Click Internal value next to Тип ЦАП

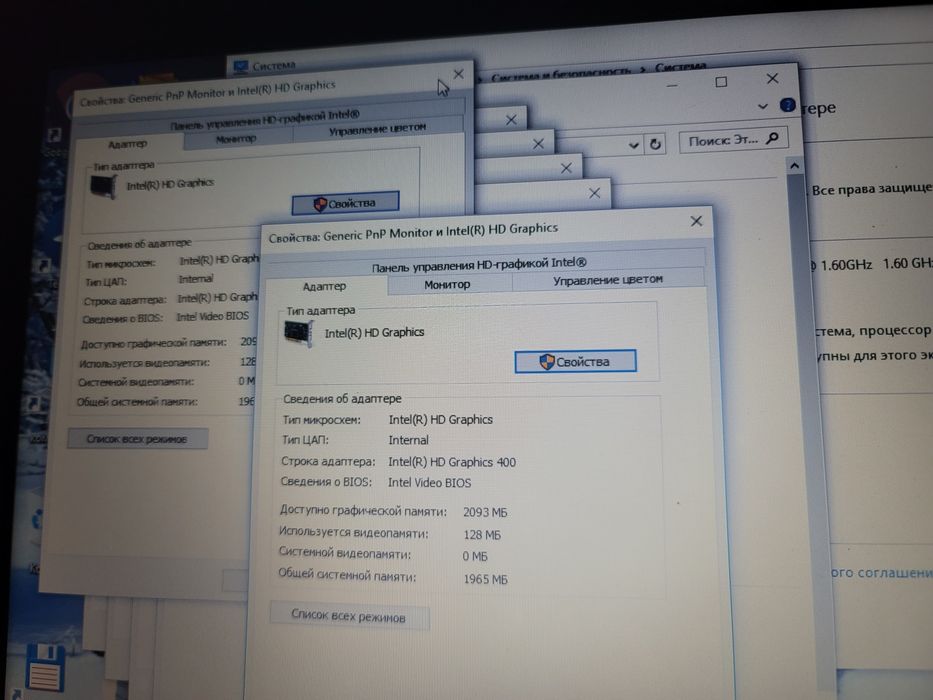[x=408, y=440]
